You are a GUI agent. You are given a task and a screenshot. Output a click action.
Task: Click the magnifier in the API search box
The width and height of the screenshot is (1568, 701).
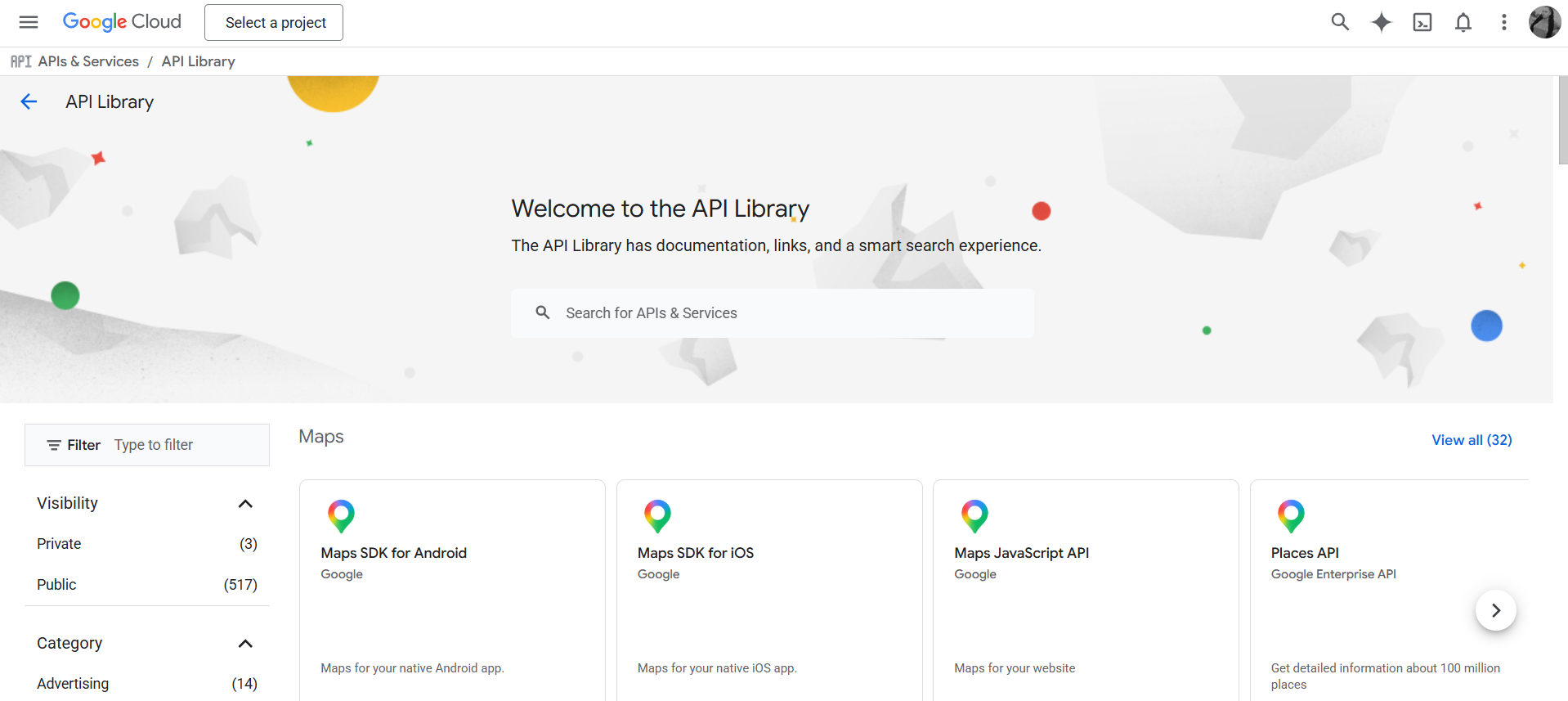543,312
